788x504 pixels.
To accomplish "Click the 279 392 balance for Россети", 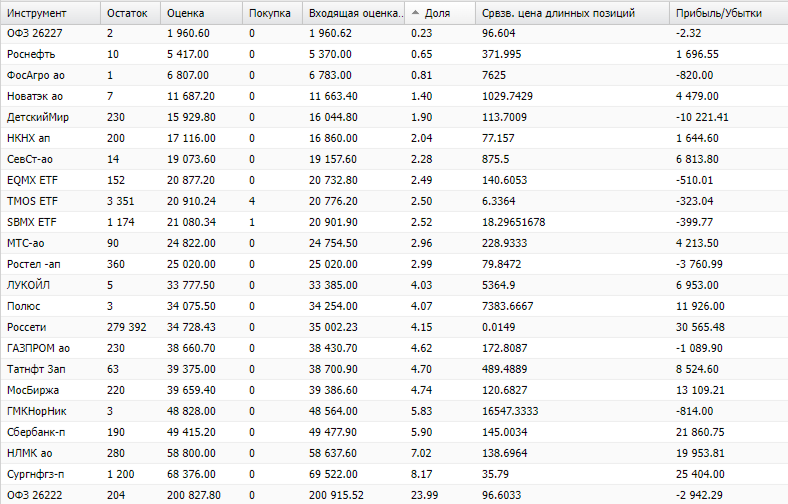I will point(127,327).
